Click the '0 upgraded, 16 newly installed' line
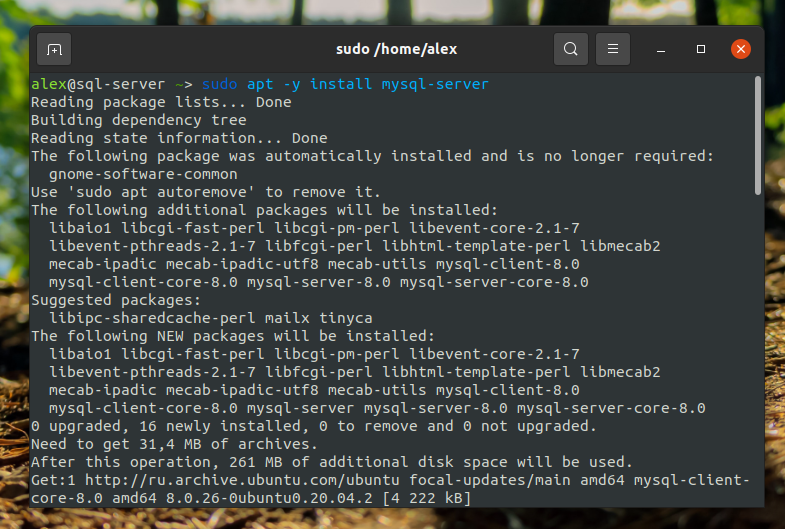The image size is (785, 529). tap(314, 426)
